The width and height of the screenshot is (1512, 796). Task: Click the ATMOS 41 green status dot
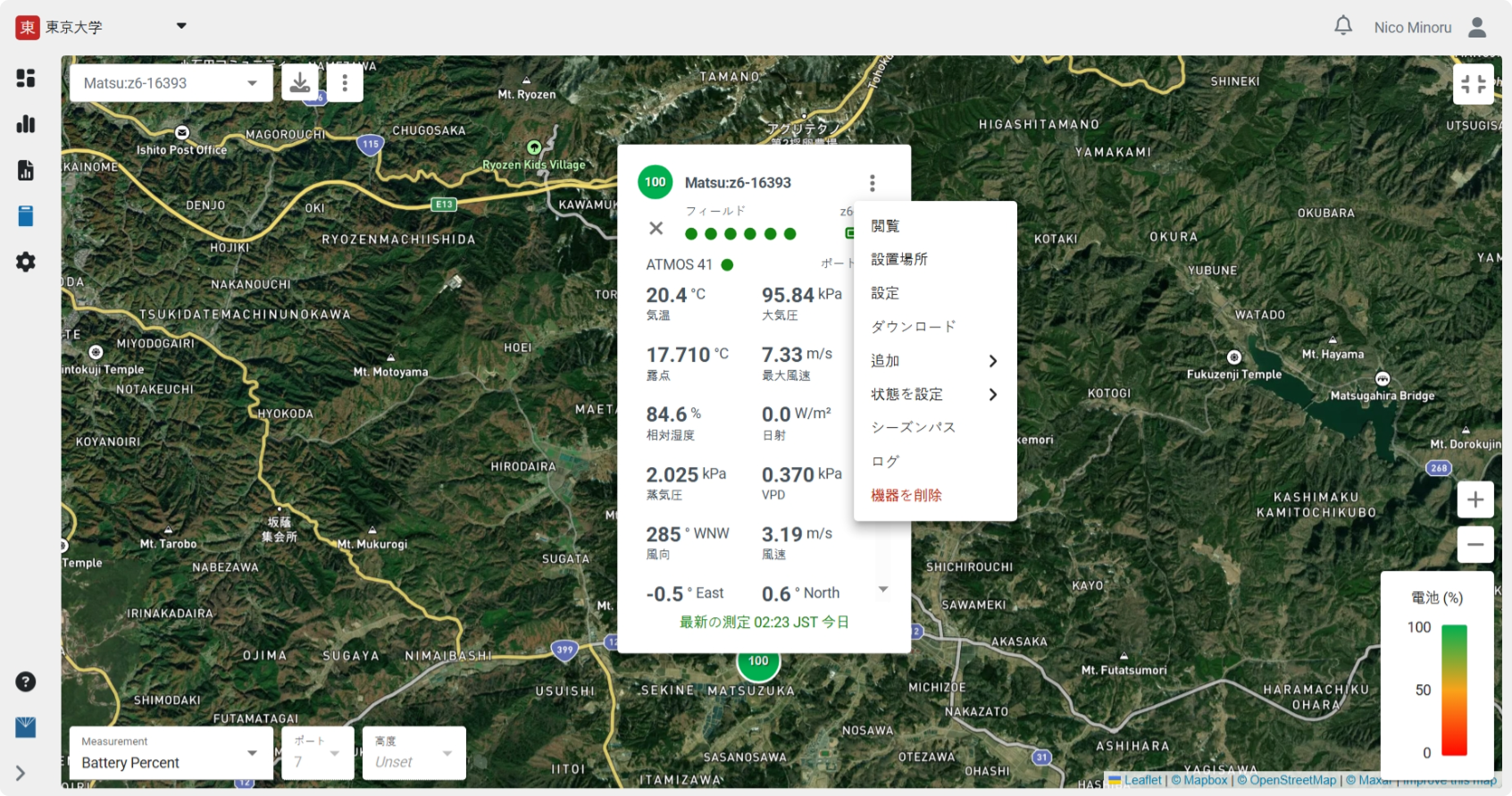coord(727,264)
